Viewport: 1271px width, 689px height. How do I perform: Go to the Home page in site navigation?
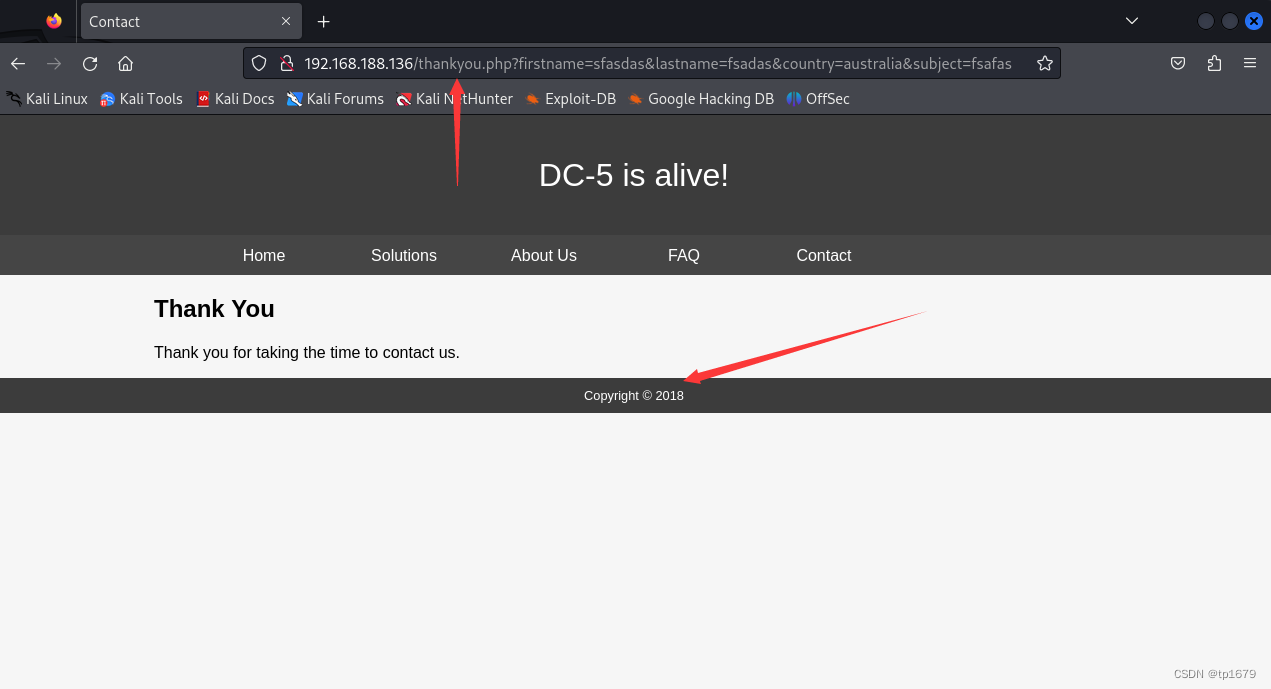(264, 256)
